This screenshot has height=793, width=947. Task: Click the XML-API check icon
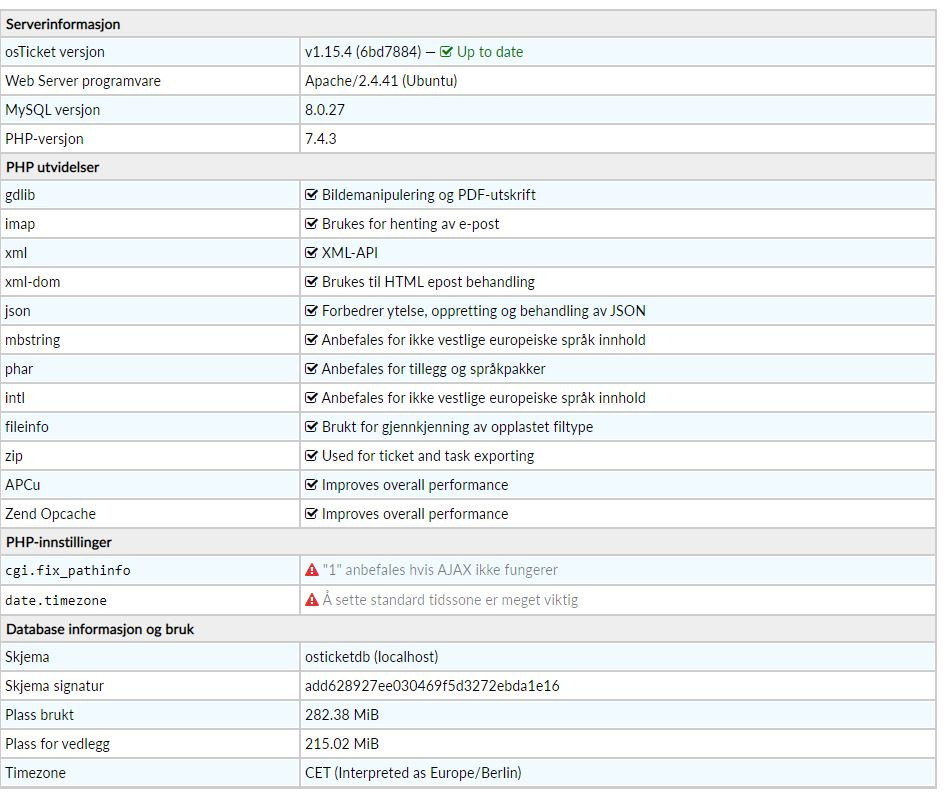click(x=311, y=253)
